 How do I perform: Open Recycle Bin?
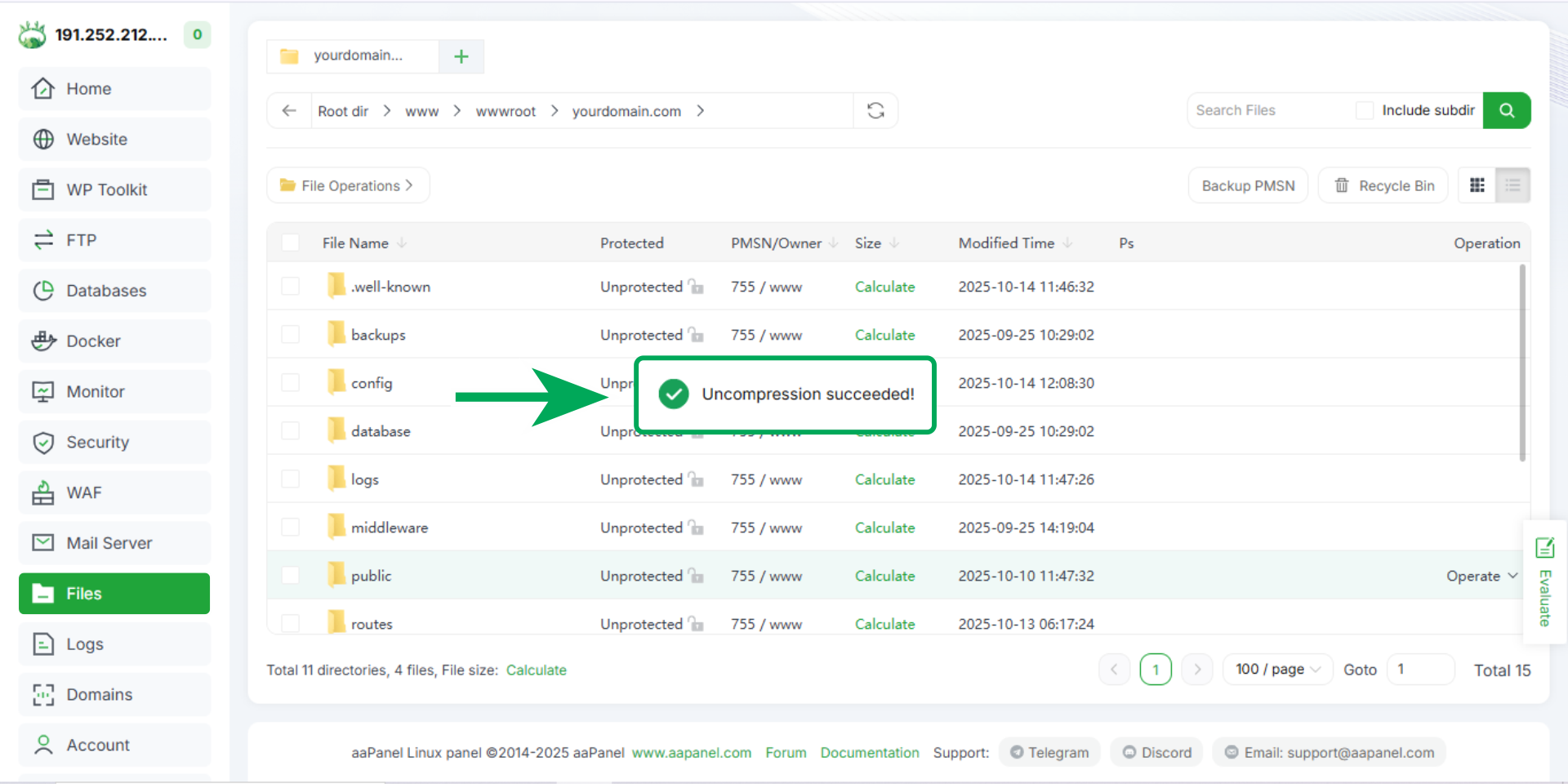coord(1383,185)
